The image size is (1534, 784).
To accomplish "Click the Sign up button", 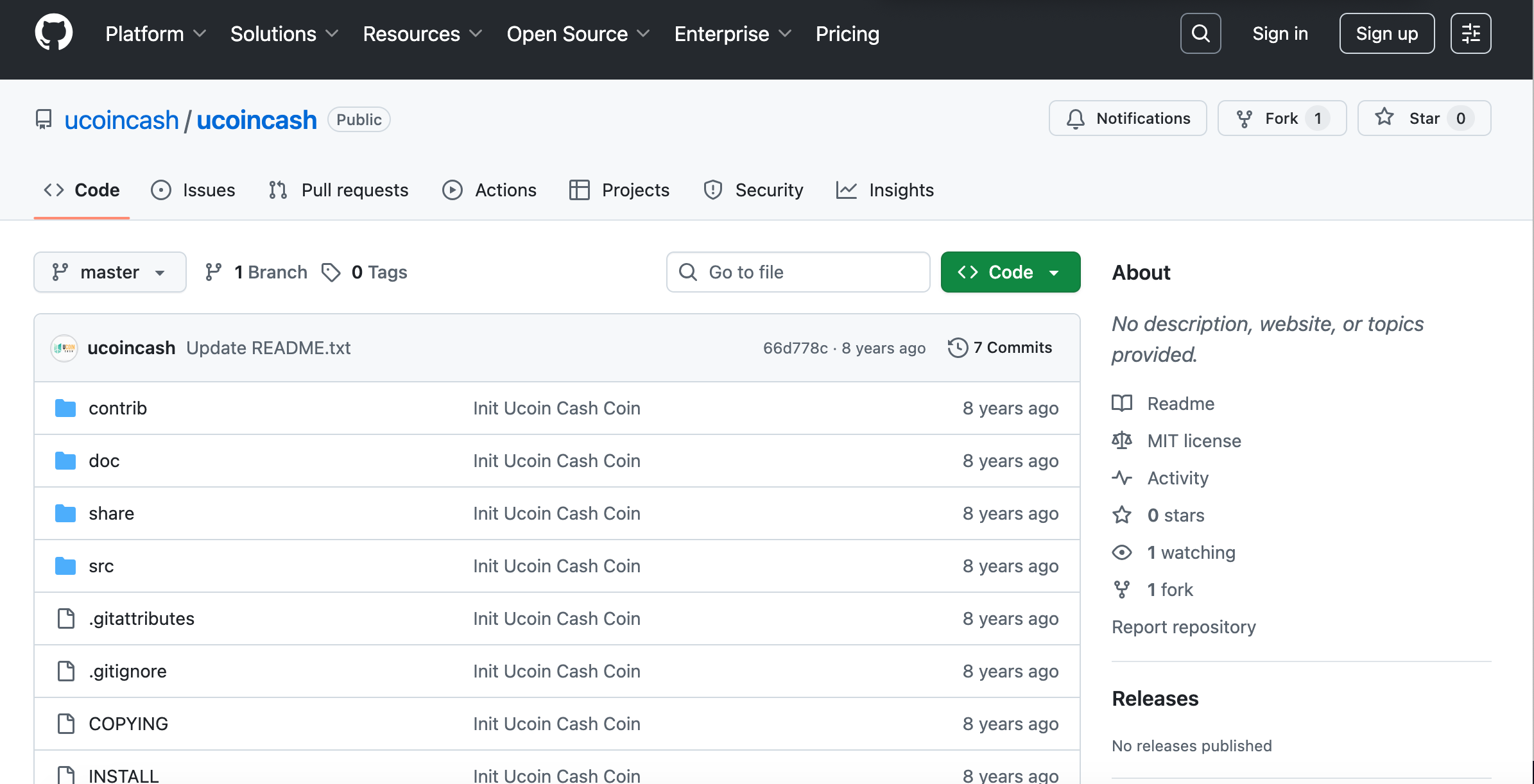I will click(x=1386, y=33).
